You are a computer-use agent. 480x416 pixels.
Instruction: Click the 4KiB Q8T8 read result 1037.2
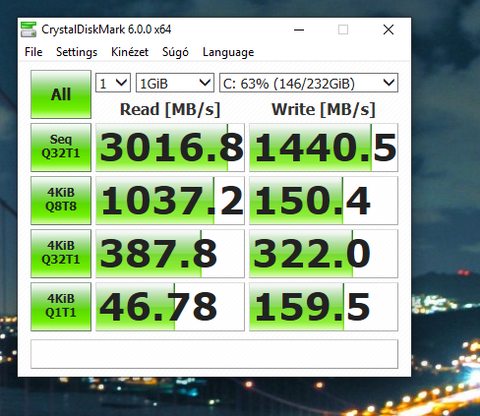click(x=170, y=200)
